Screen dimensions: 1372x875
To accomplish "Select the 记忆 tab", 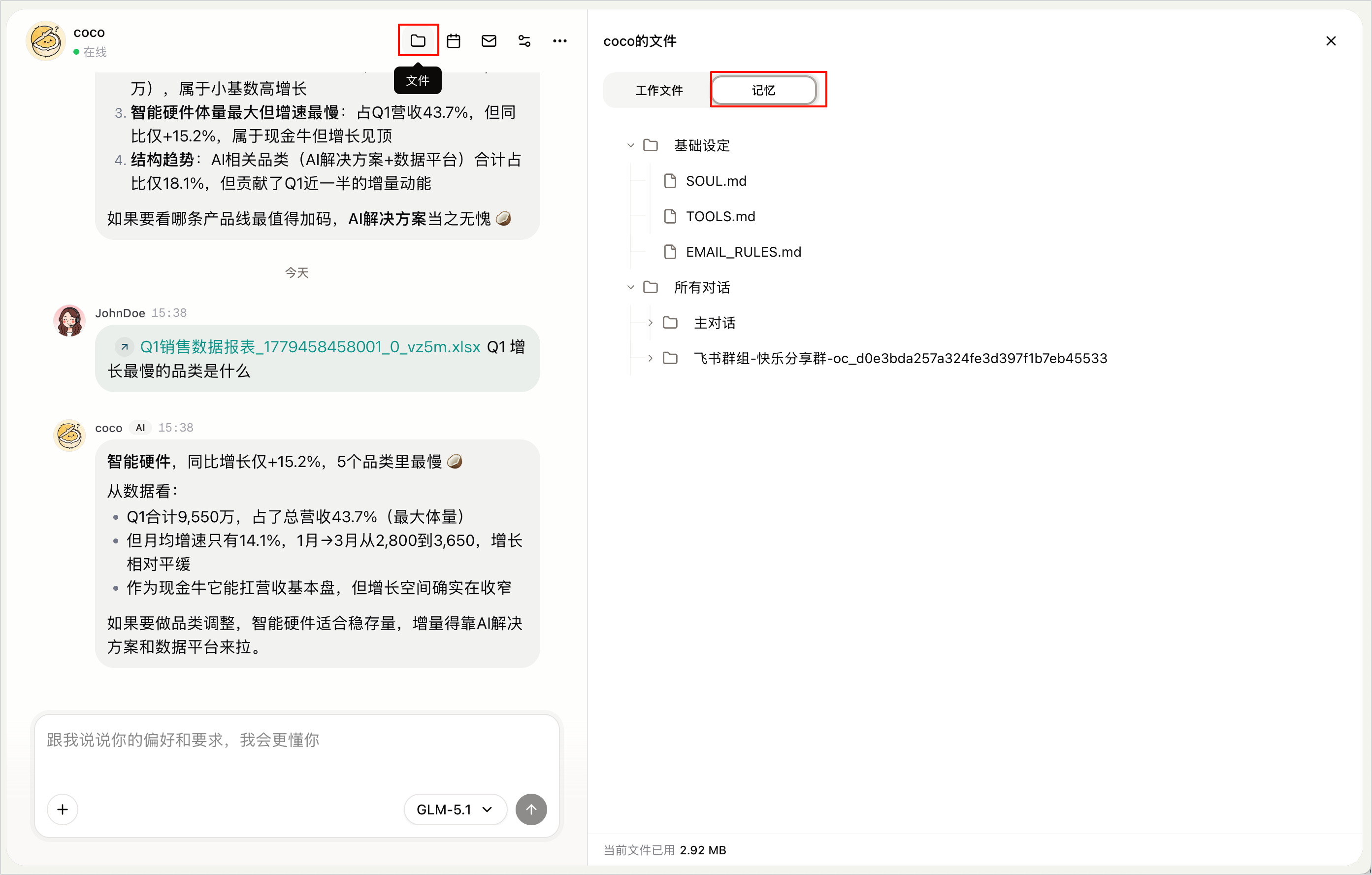I will pos(763,90).
